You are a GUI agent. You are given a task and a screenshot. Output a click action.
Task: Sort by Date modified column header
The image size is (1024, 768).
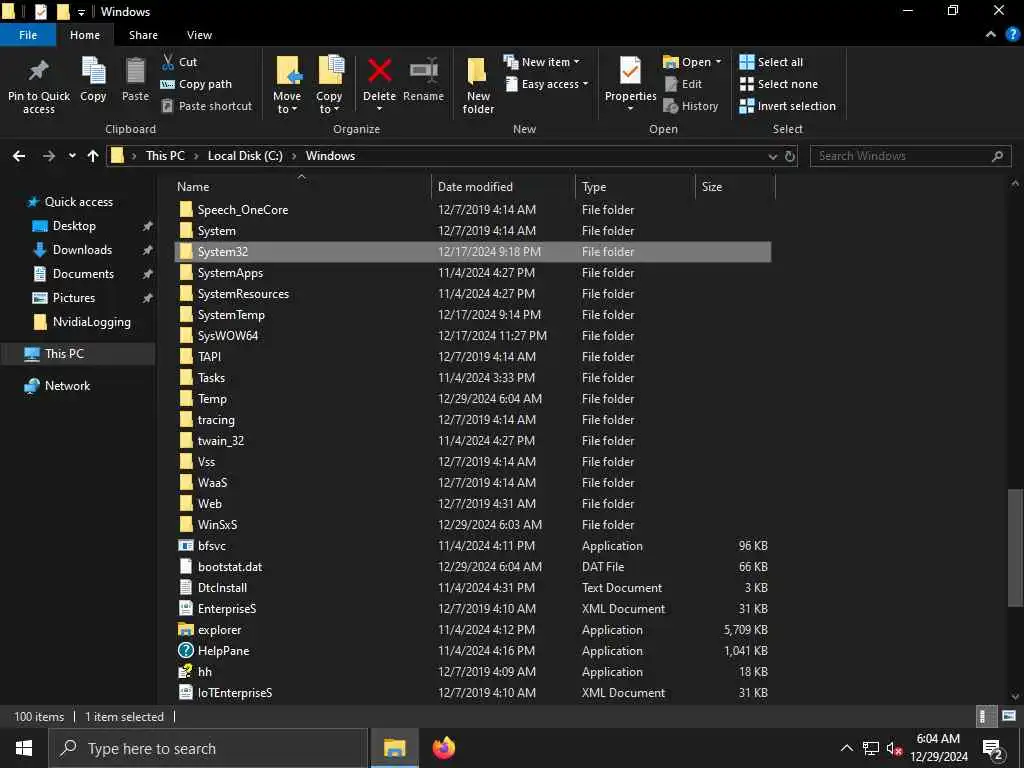click(x=504, y=187)
